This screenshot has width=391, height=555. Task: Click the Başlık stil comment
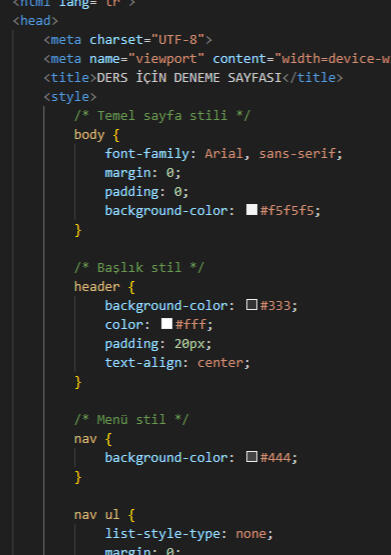139,268
